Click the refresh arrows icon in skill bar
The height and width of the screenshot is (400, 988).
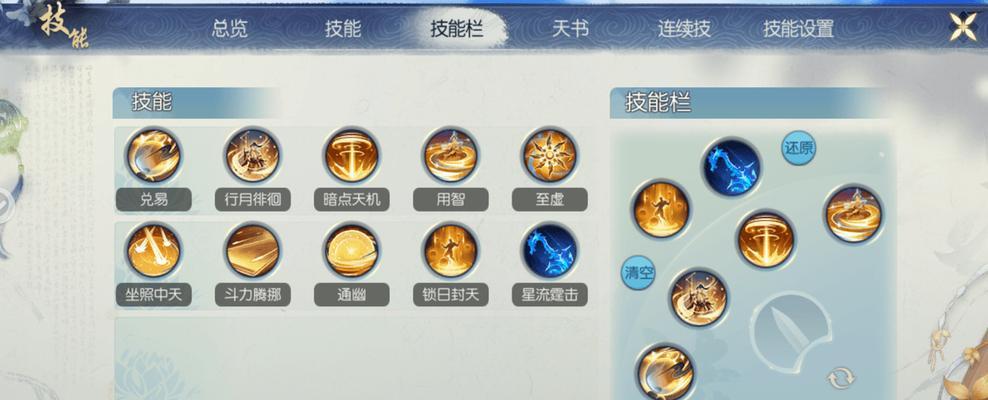coord(841,379)
